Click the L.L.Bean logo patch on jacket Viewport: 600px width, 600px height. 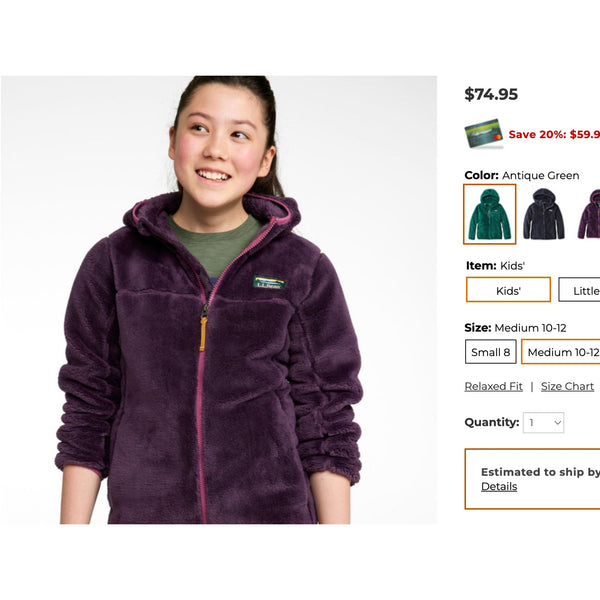(269, 282)
